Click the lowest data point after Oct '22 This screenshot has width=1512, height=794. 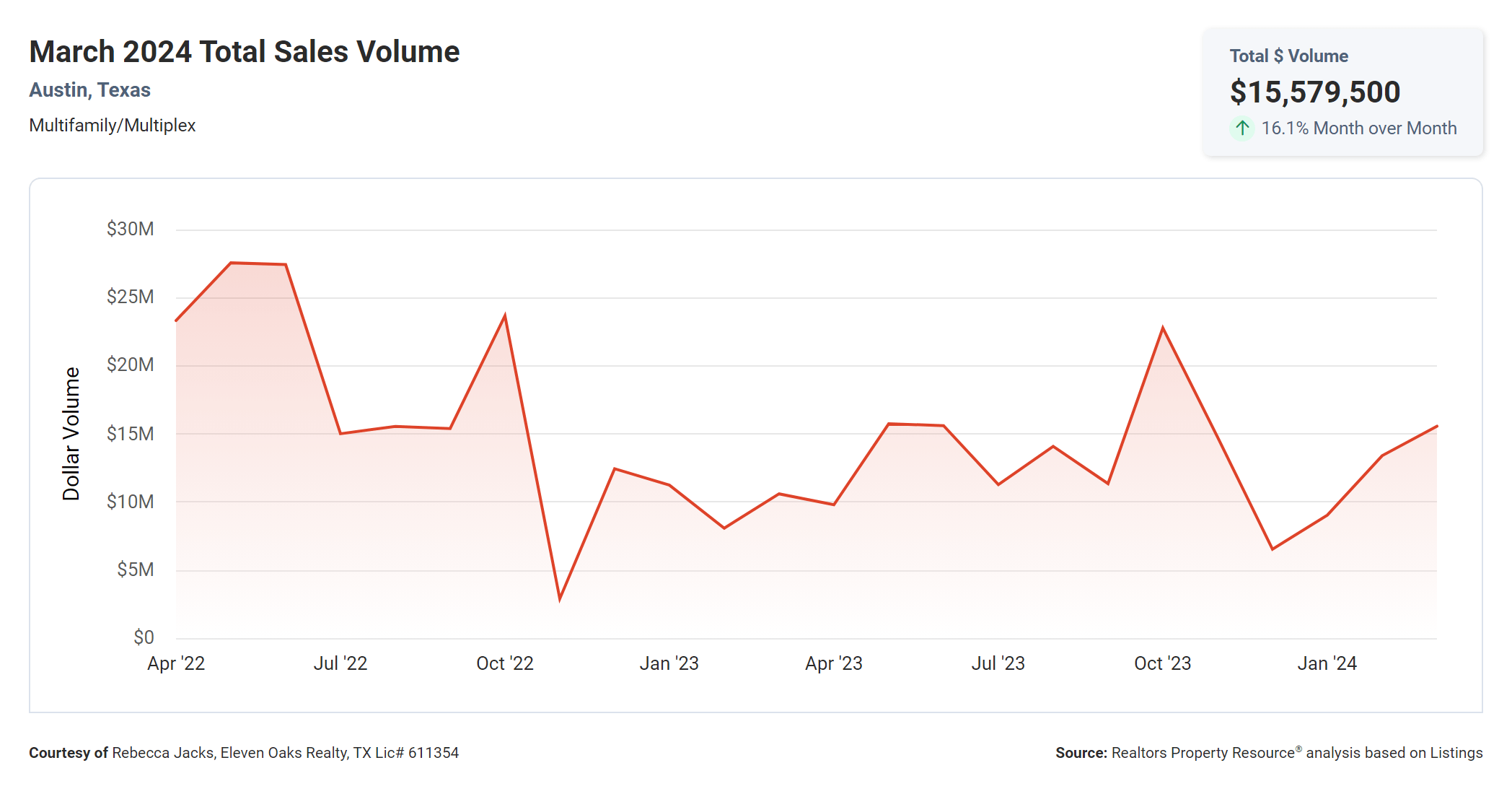point(560,598)
